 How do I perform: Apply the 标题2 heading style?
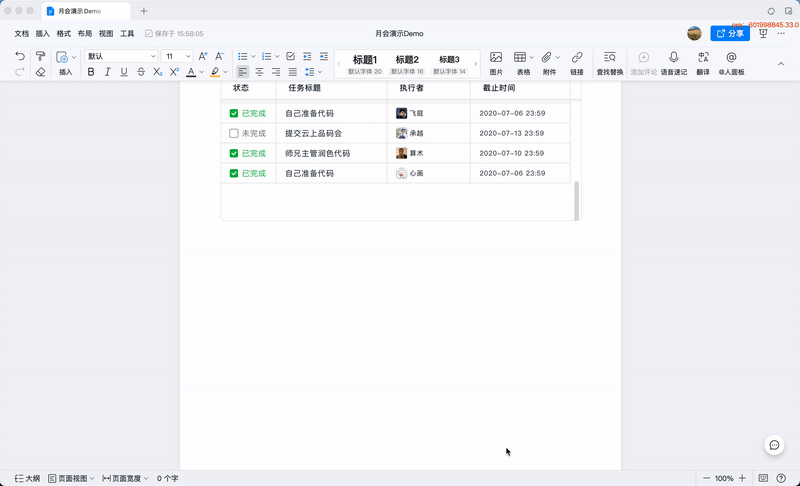pyautogui.click(x=407, y=64)
